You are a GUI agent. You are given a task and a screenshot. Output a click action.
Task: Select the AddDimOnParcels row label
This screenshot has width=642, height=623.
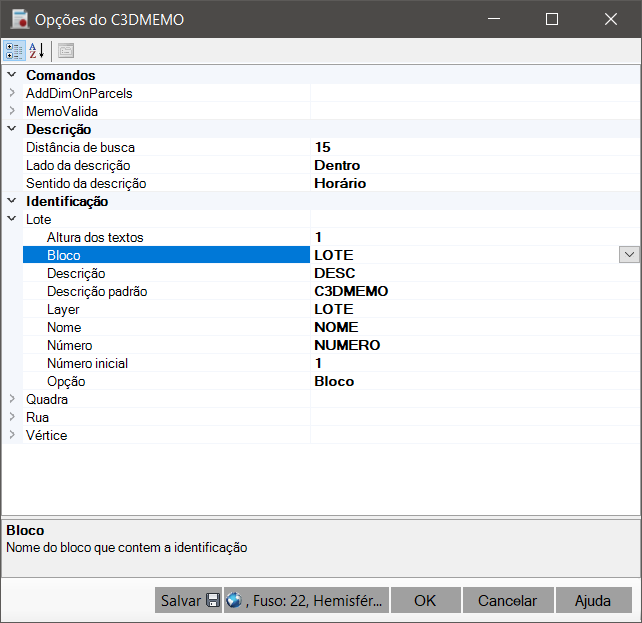[x=79, y=93]
